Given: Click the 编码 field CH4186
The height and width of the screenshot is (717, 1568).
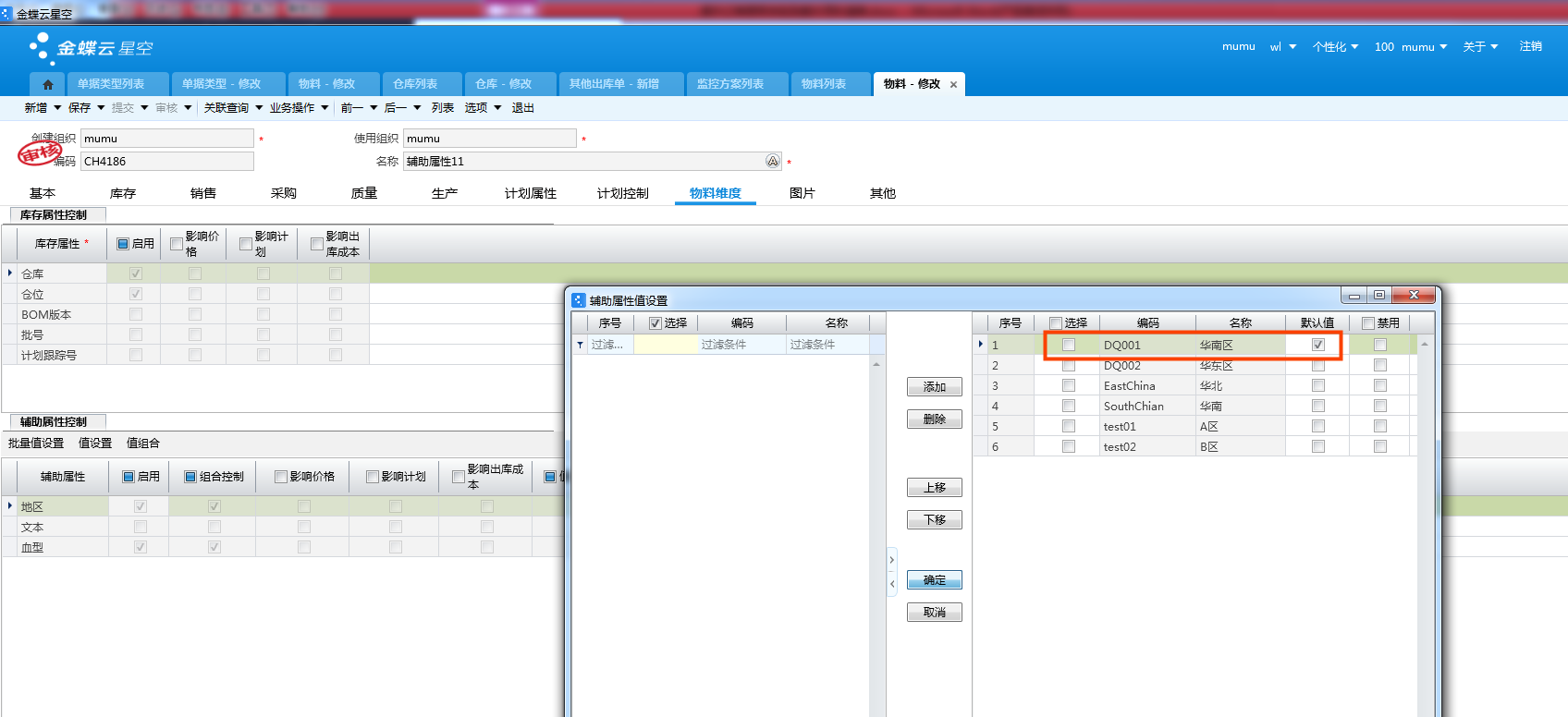Looking at the screenshot, I should (167, 162).
